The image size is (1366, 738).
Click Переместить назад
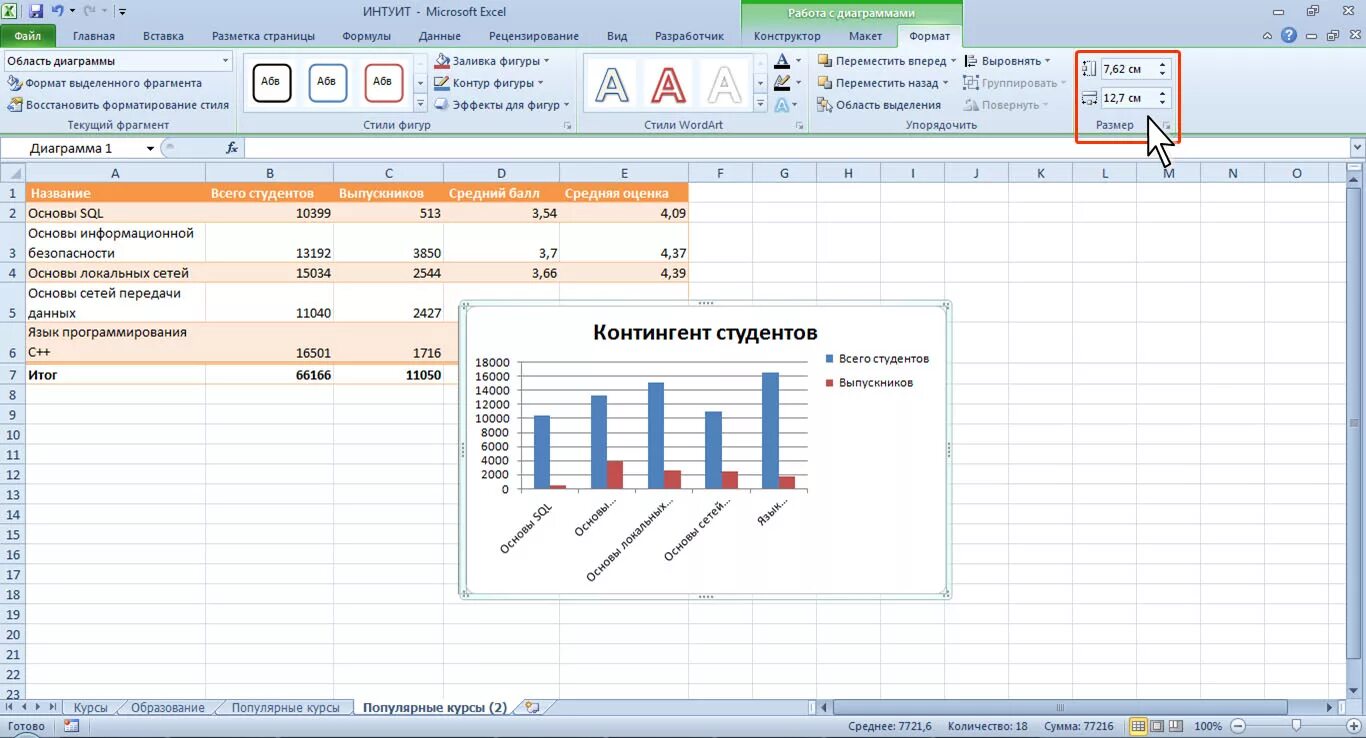(883, 83)
